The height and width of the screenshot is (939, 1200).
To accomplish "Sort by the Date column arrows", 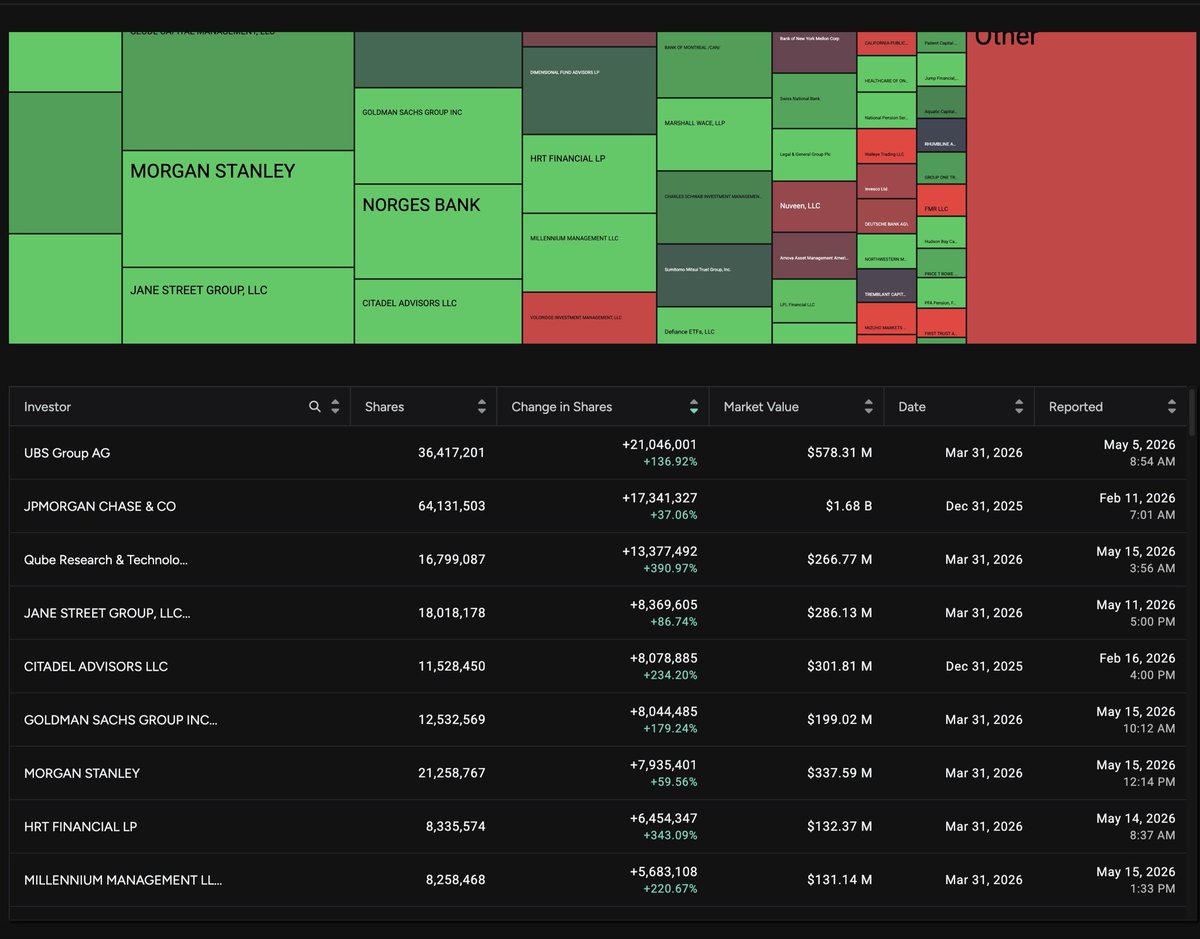I will (x=1019, y=407).
